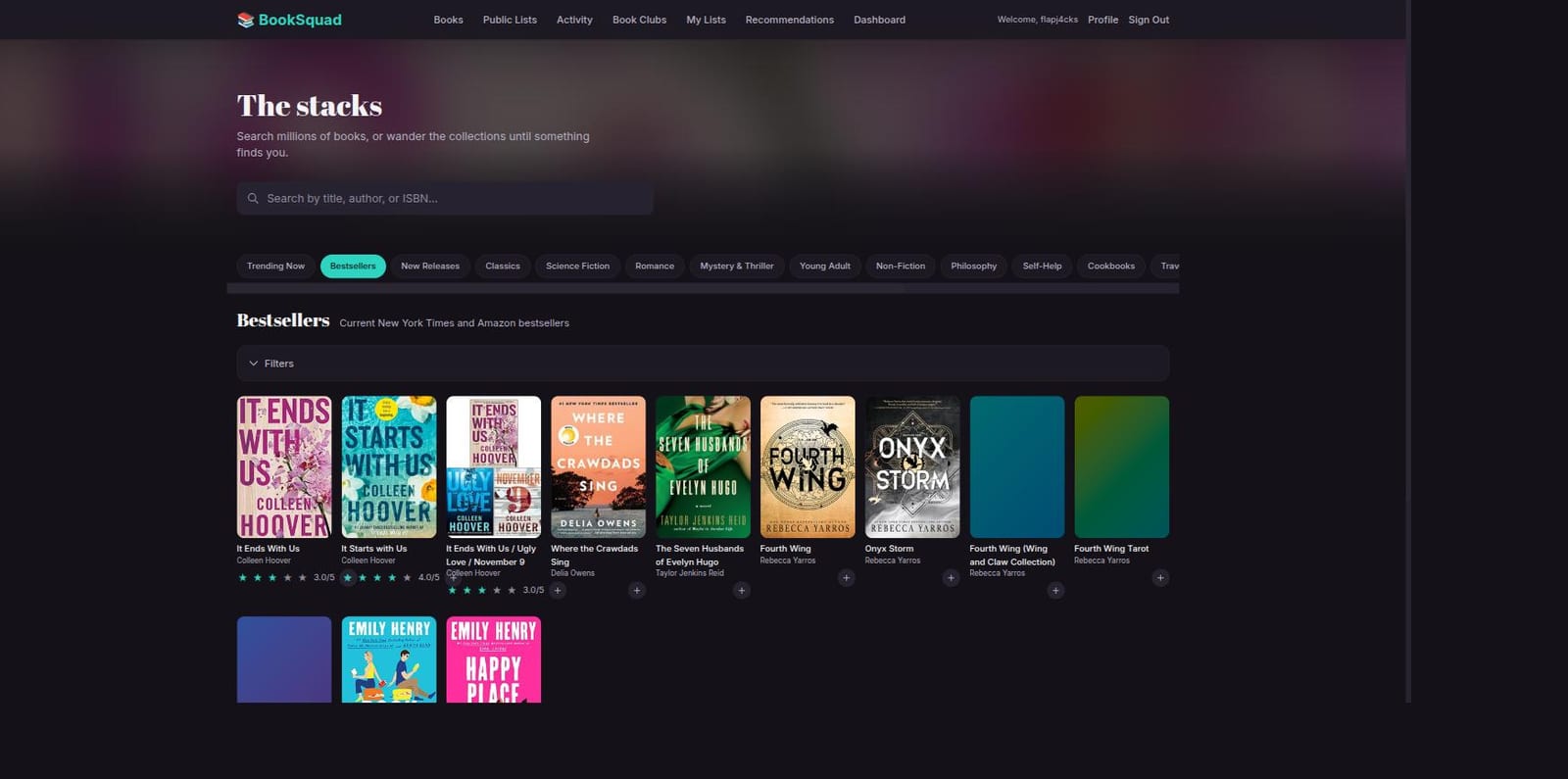Add The Seven Husbands of Evelyn Hugo via plus

(742, 590)
